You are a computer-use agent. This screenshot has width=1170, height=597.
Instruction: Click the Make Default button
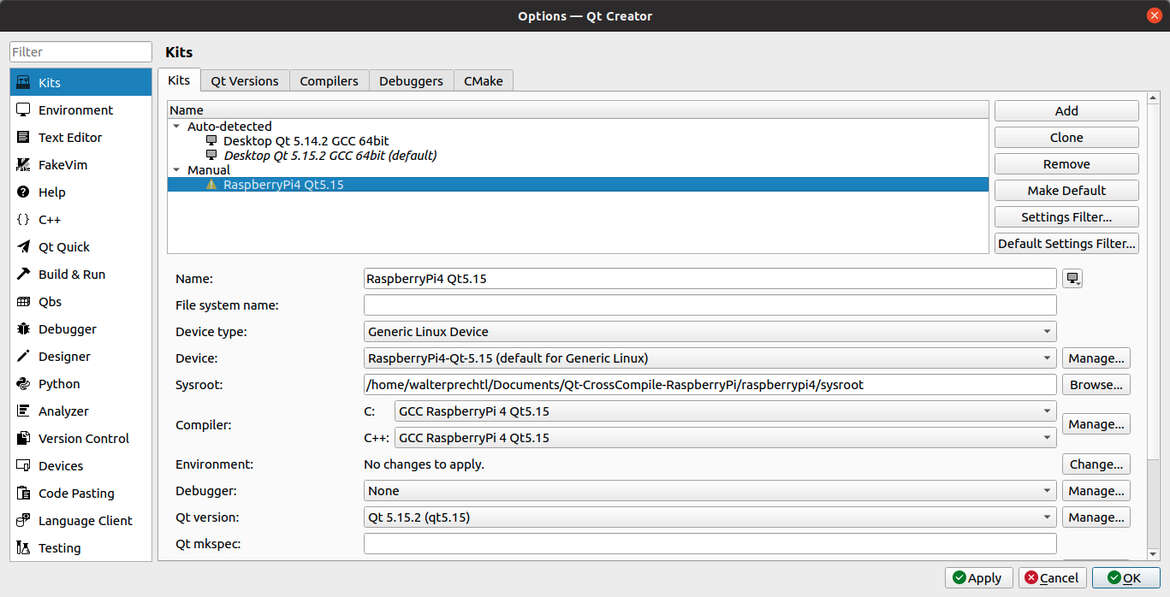(1066, 190)
